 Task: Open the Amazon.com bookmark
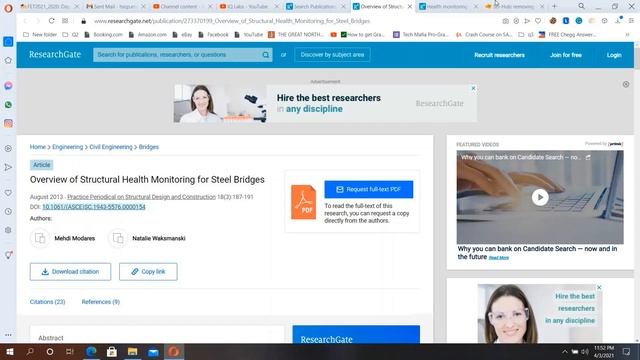(x=148, y=35)
